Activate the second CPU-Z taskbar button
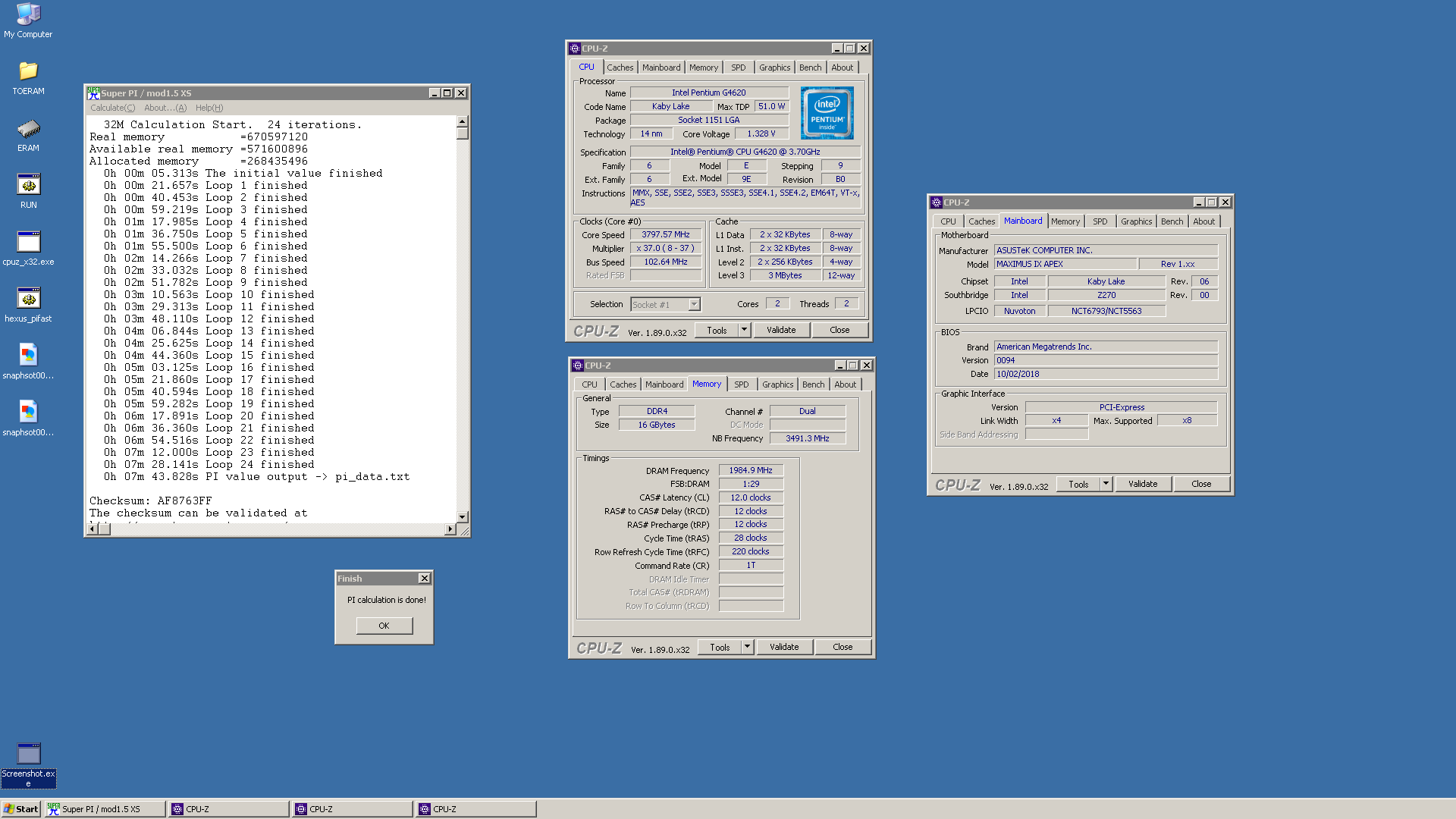This screenshot has width=1456, height=819. coord(353,809)
